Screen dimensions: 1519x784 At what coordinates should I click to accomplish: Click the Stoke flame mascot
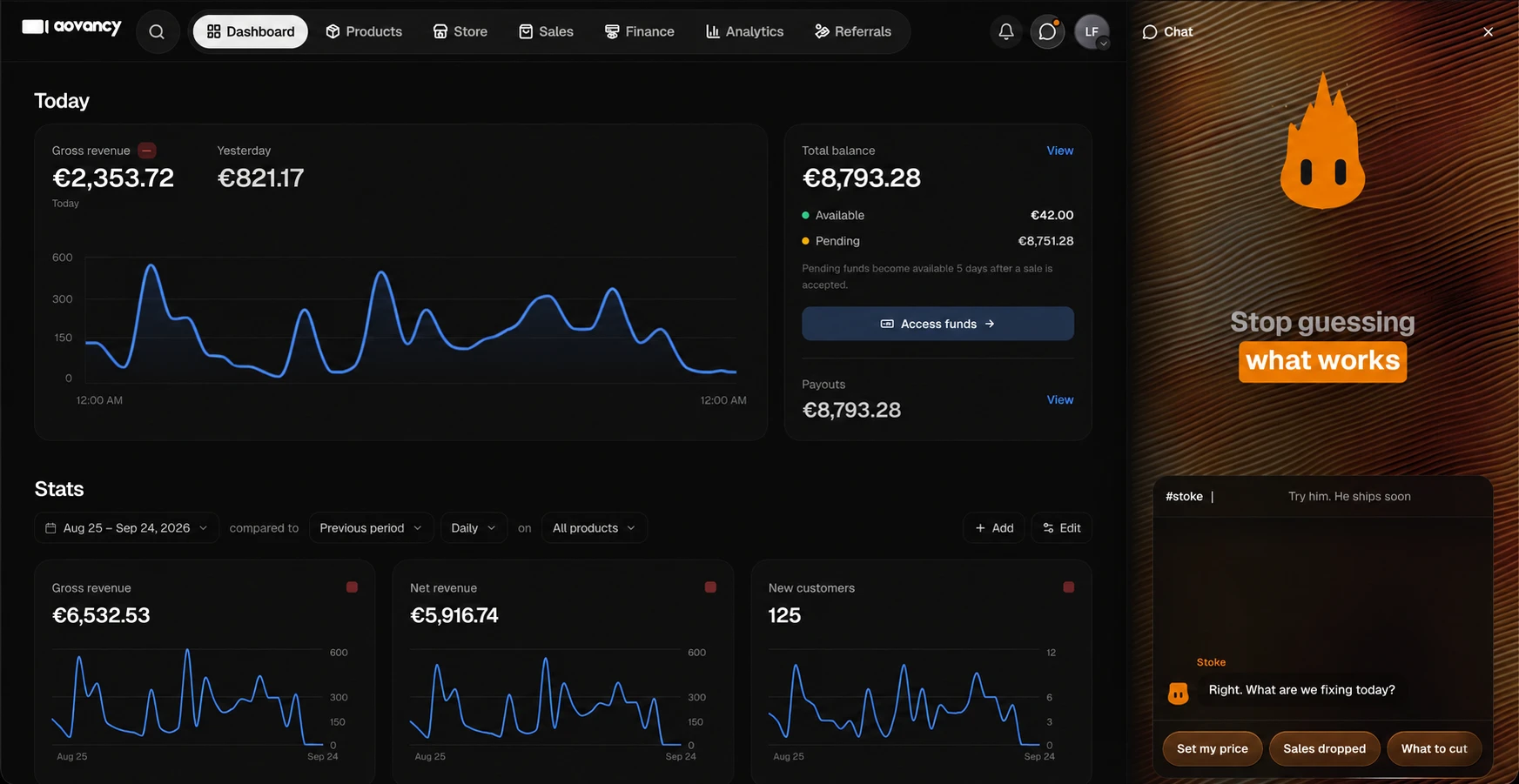1322,142
